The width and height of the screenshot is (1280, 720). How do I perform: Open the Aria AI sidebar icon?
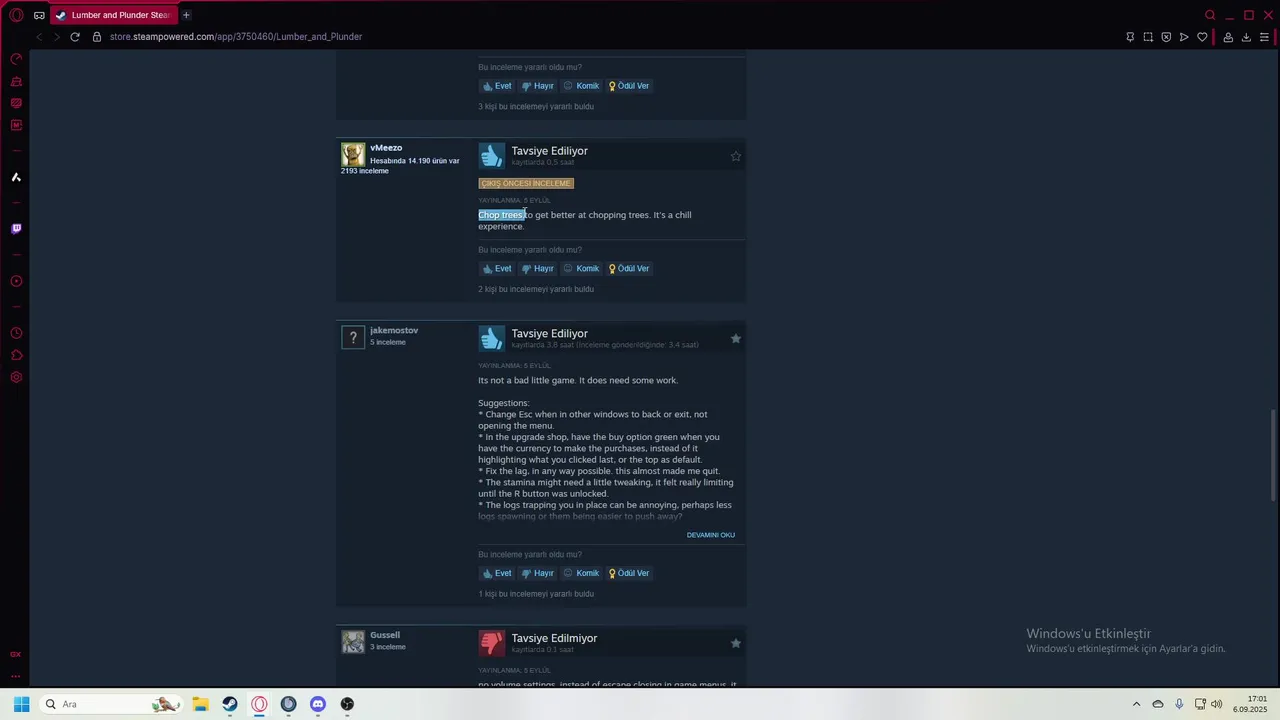16,177
